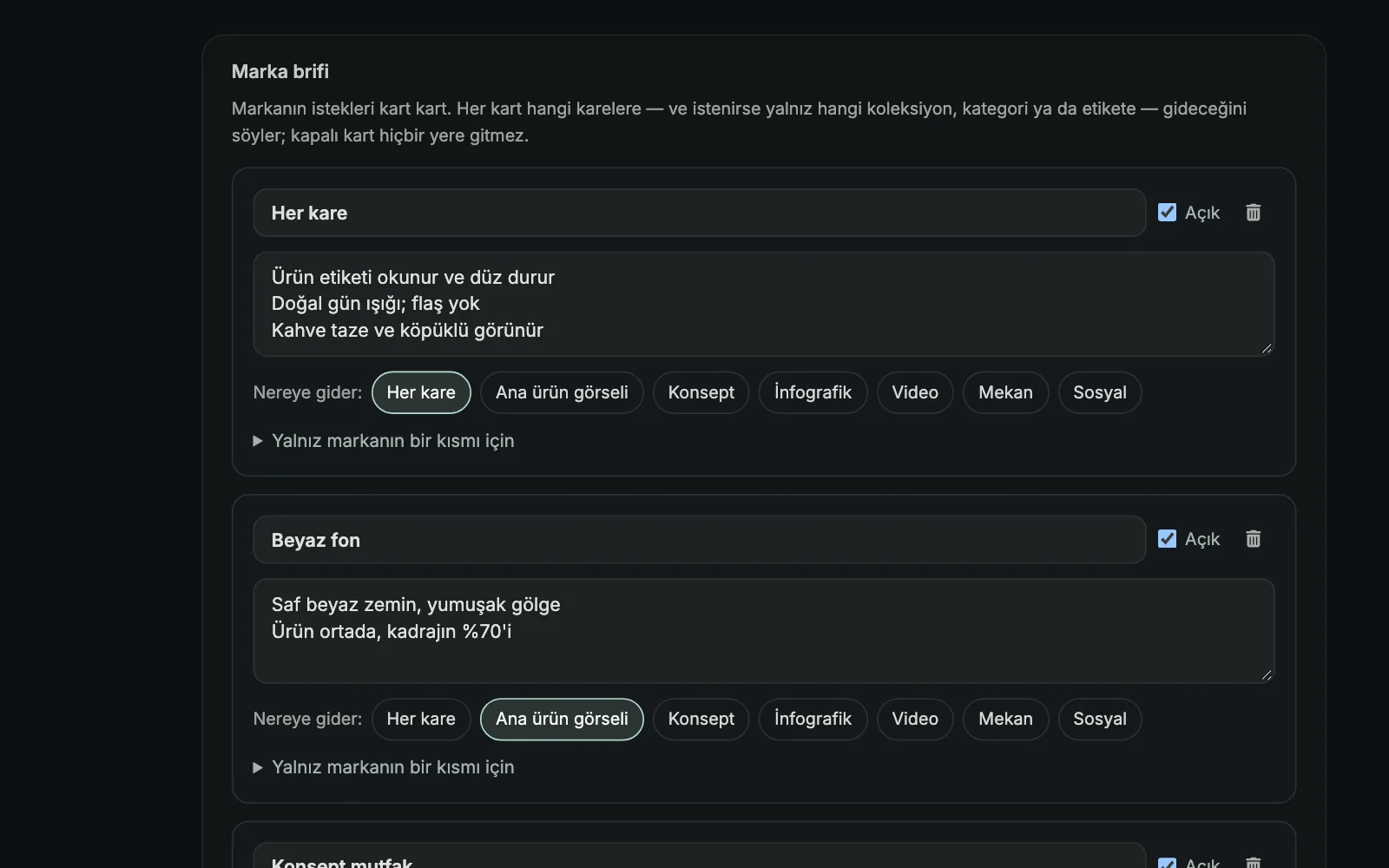Toggle Mekan target in the Her kare card
The height and width of the screenshot is (868, 1389).
1005,392
